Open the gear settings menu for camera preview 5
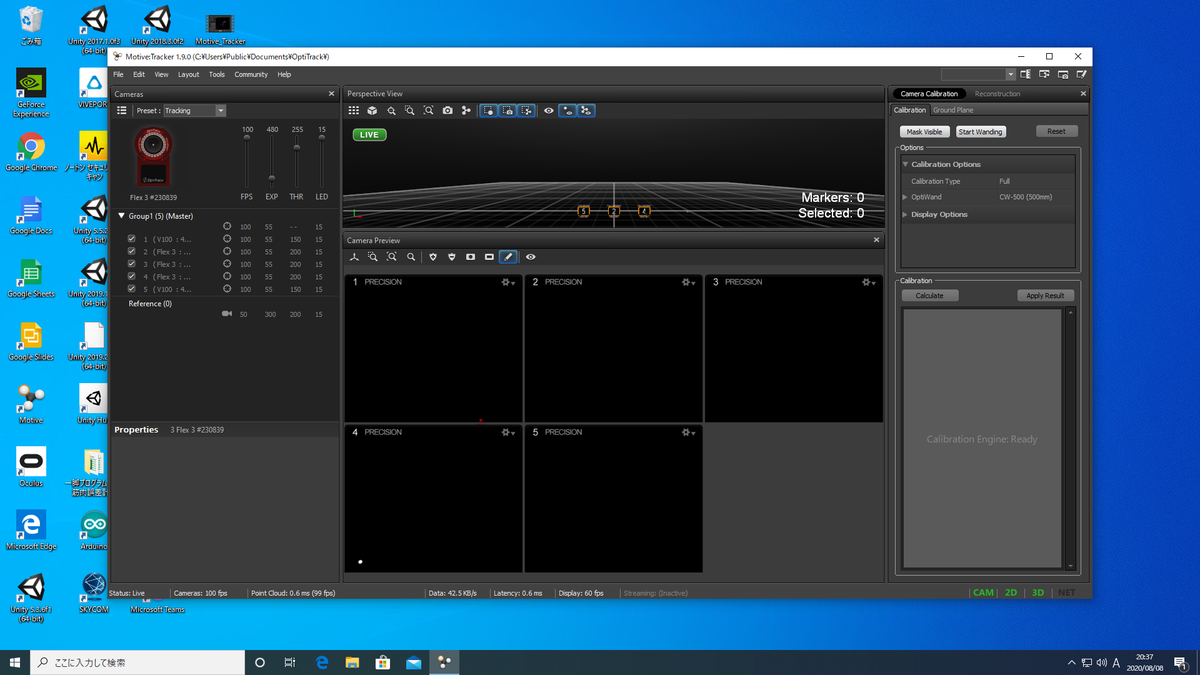The image size is (1200, 675). tap(688, 433)
